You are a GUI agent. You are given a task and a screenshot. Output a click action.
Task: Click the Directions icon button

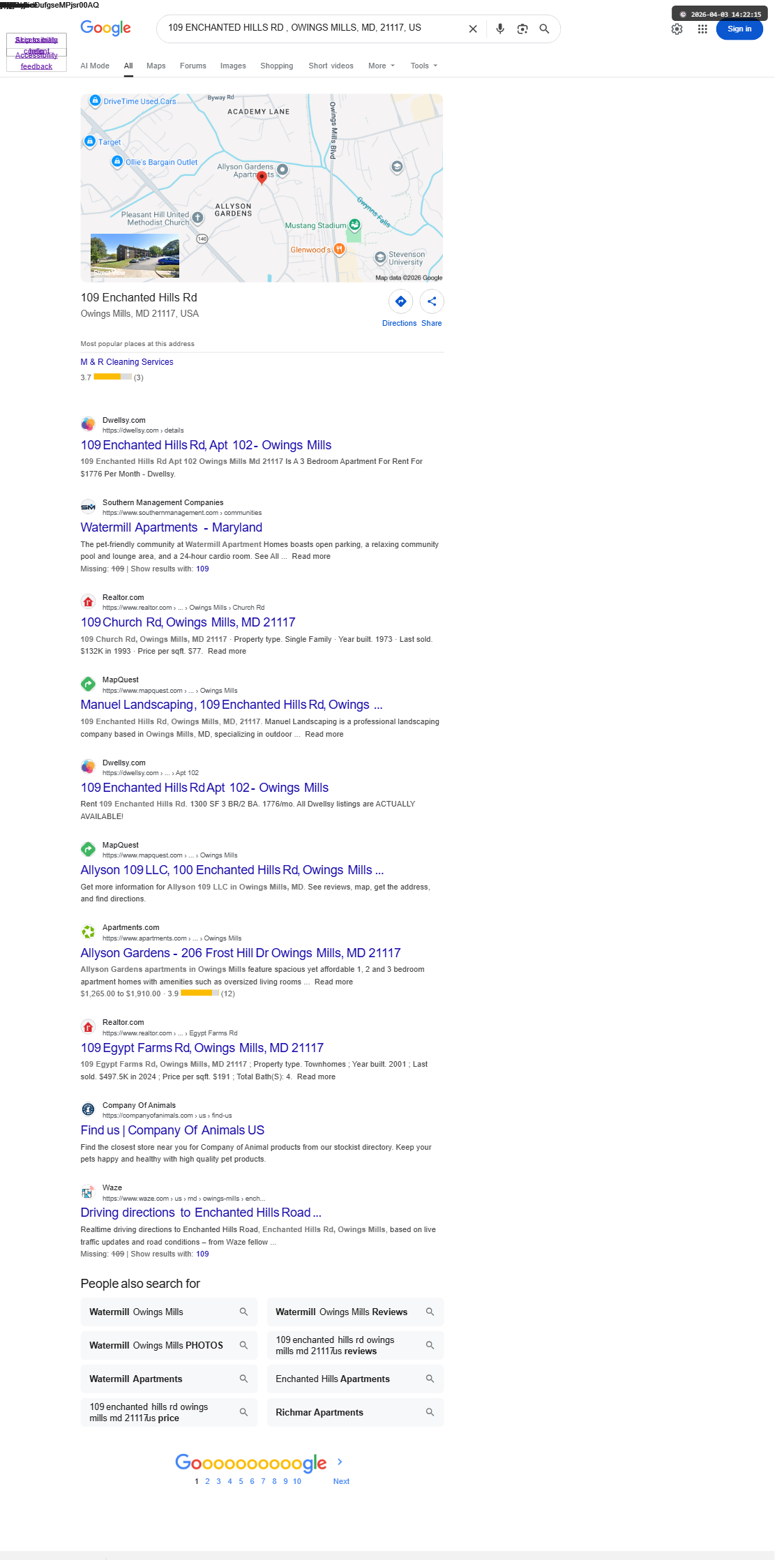[x=400, y=301]
